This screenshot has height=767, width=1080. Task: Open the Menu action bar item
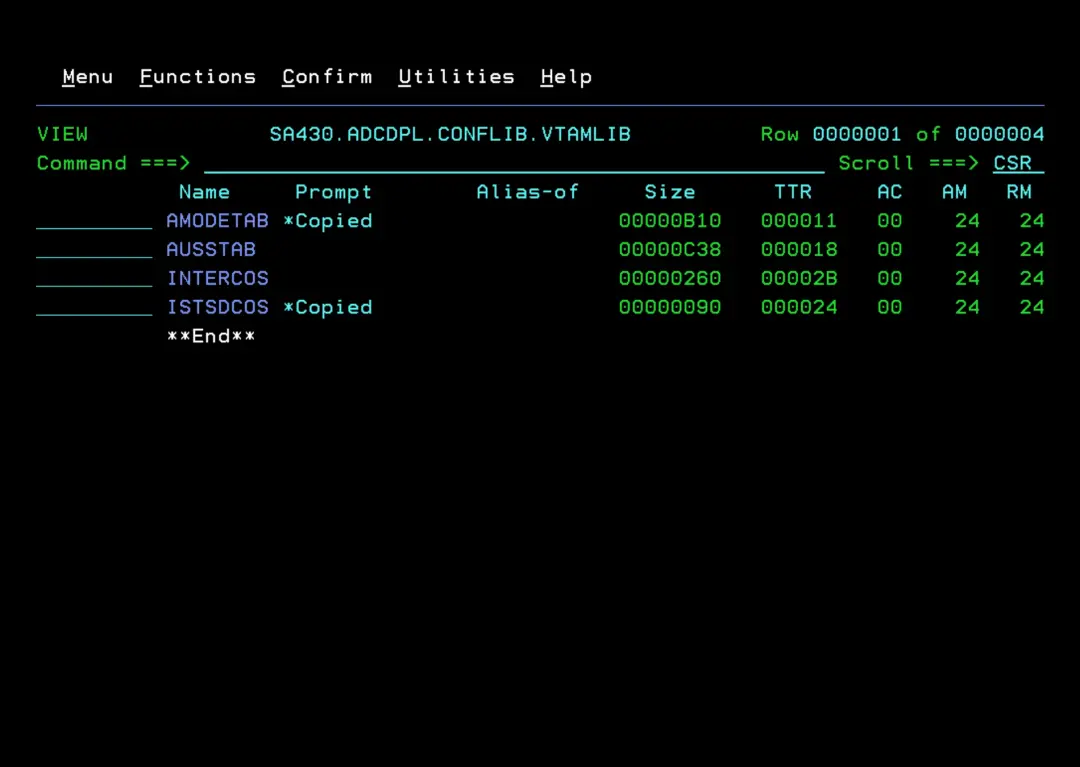[x=87, y=76]
